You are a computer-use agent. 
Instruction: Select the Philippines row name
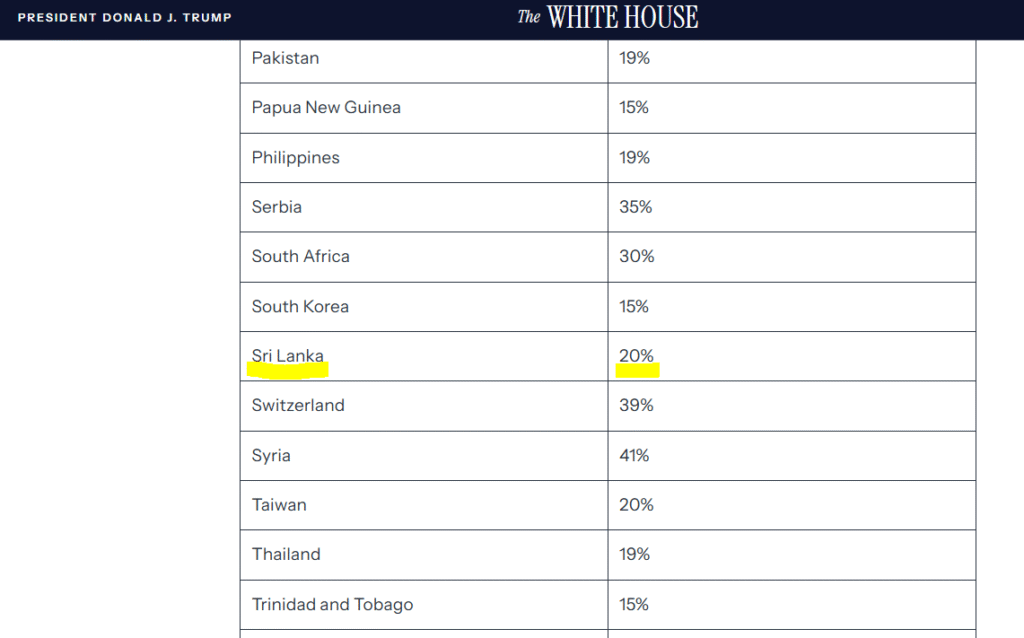[295, 158]
